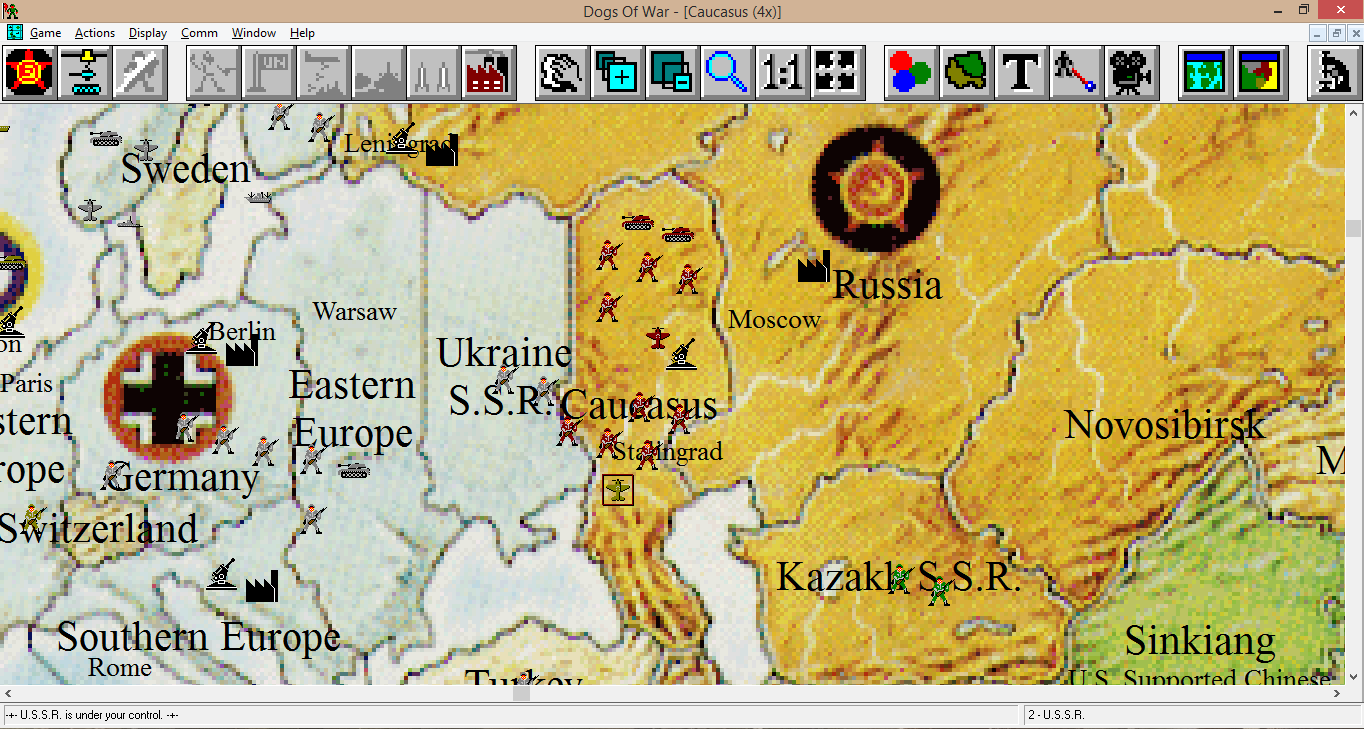Open the cyan world map window icon
This screenshot has height=729, width=1364.
[x=1205, y=72]
